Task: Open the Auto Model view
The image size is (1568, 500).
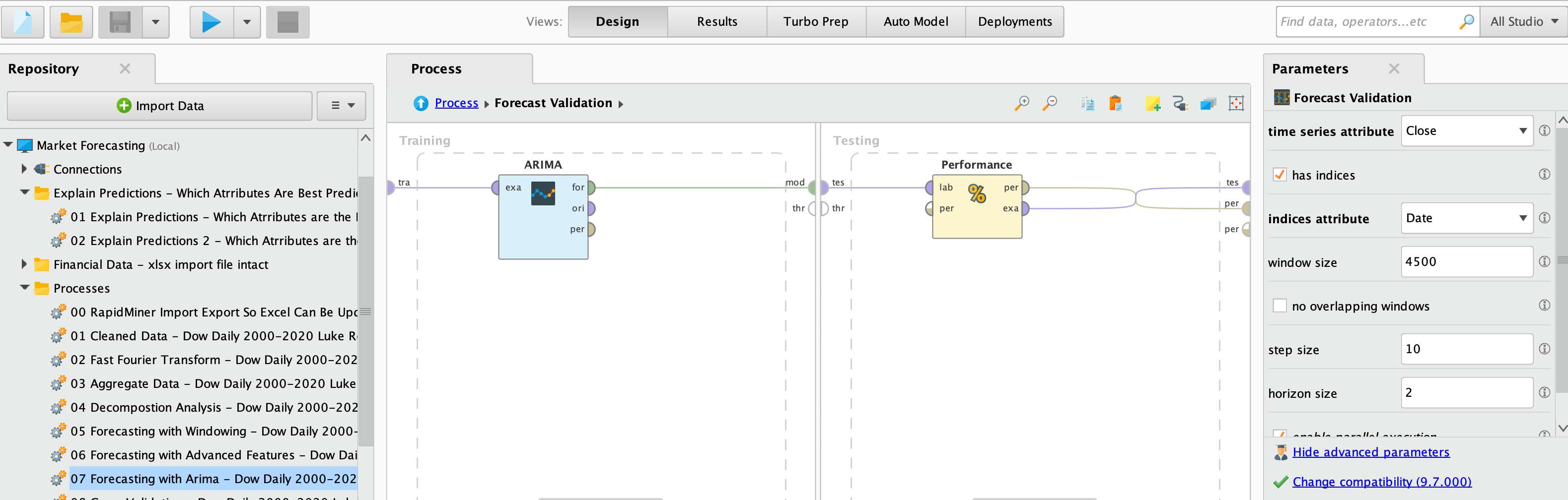Action: 916,22
